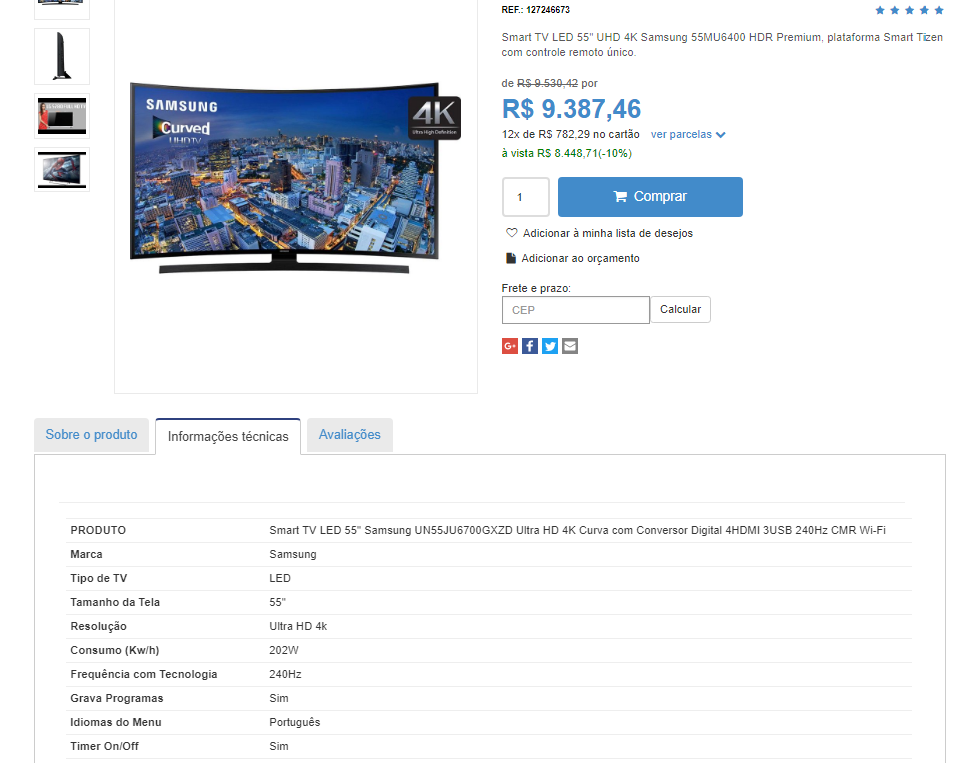Select the thumbnail with red banner
Viewport: 969px width, 763px height.
[62, 116]
